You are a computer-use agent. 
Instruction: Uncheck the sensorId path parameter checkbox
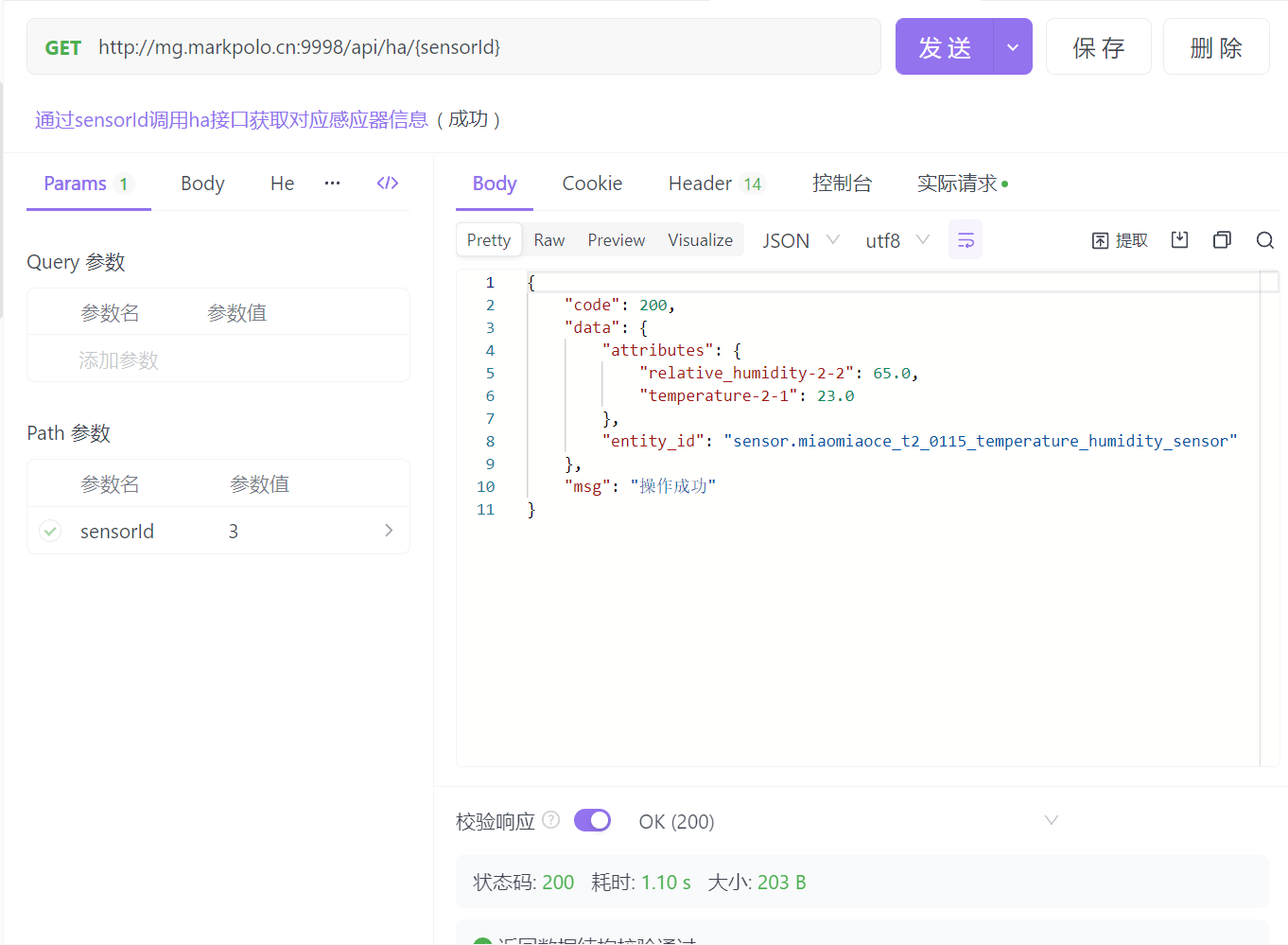pyautogui.click(x=51, y=531)
